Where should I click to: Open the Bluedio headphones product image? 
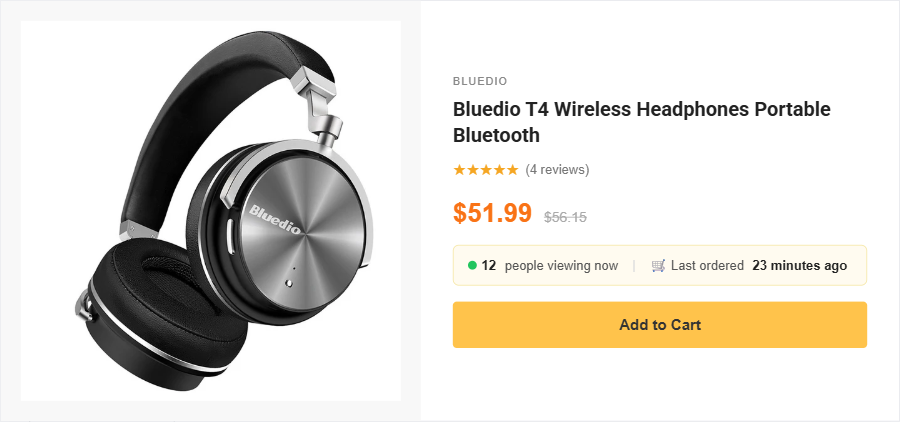[x=211, y=211]
